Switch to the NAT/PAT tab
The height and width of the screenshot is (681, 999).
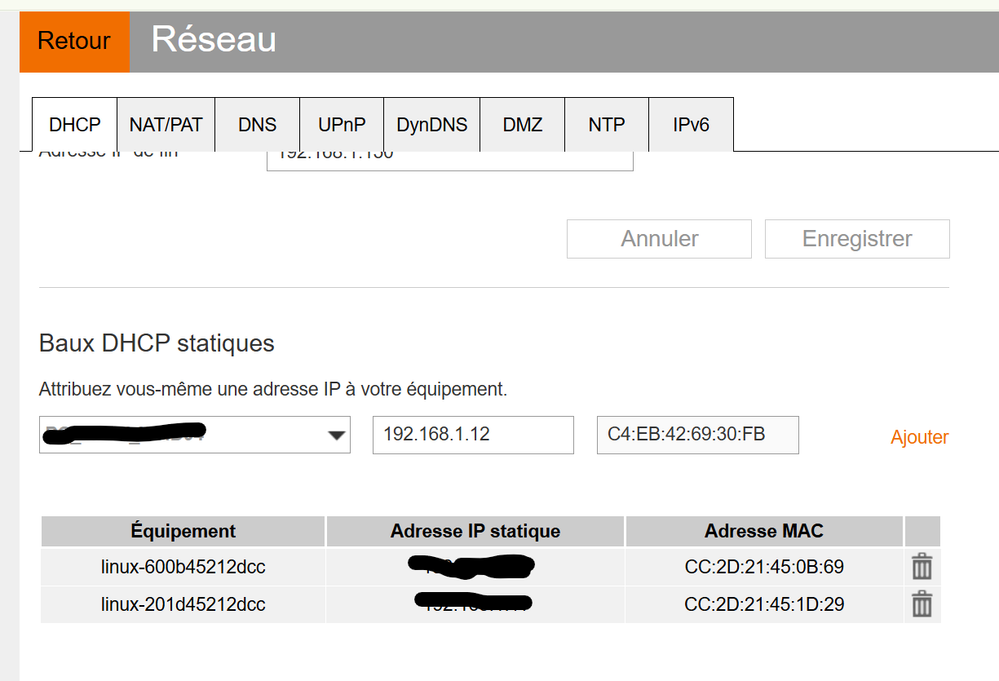pos(166,125)
